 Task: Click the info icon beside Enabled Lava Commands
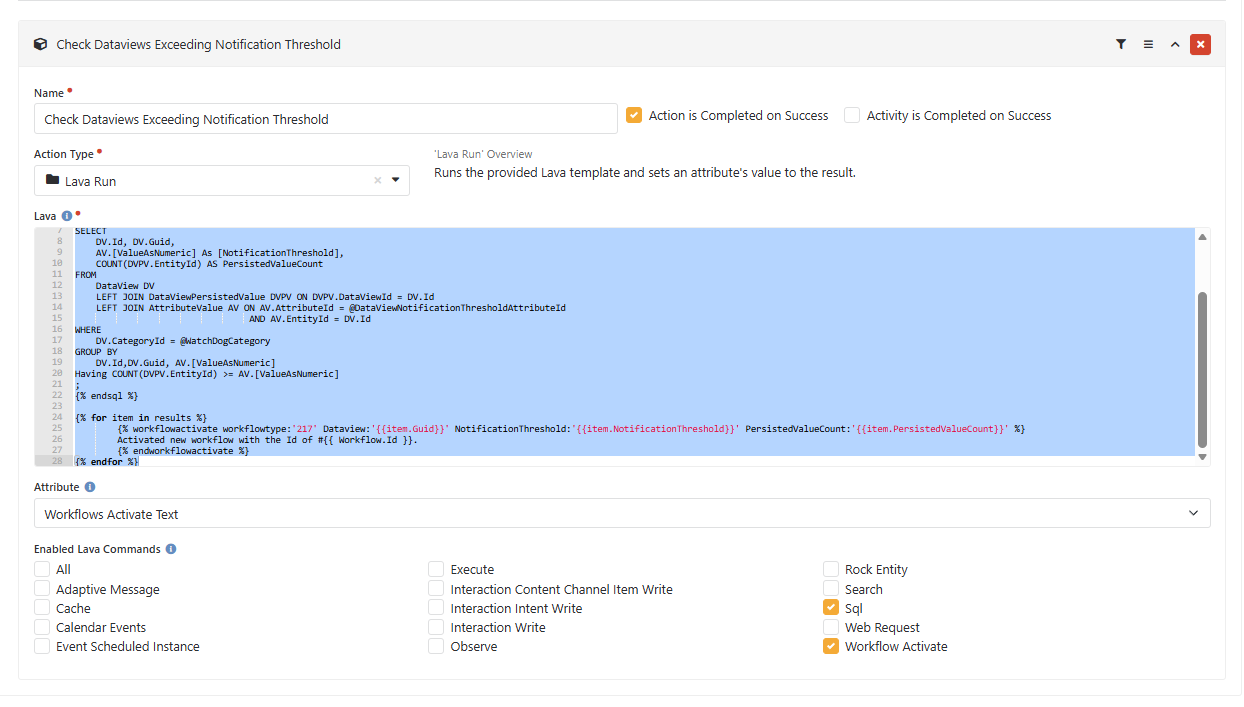tap(171, 549)
